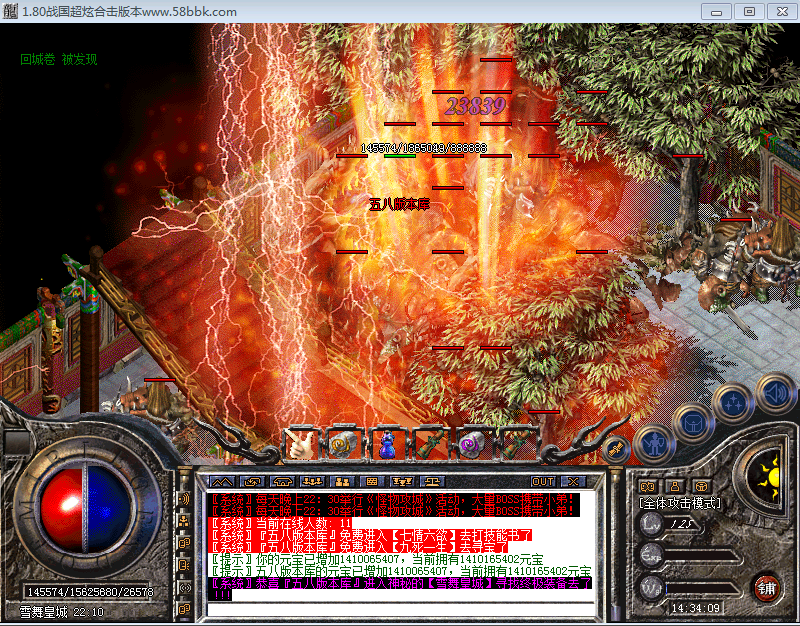The height and width of the screenshot is (626, 800).
Task: Toggle game sound with the speaker button
Action: (774, 392)
